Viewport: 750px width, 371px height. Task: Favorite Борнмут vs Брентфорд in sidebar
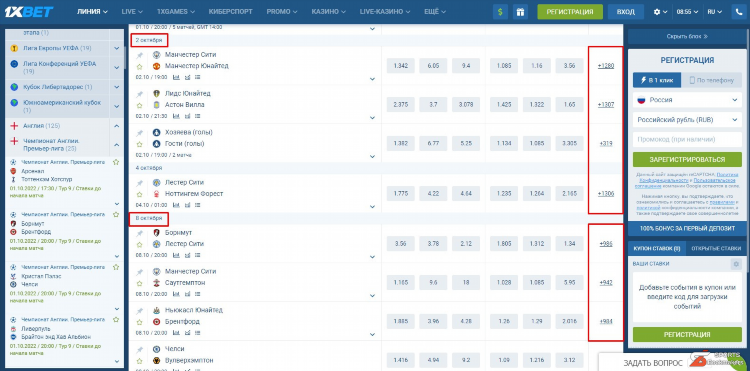click(116, 215)
